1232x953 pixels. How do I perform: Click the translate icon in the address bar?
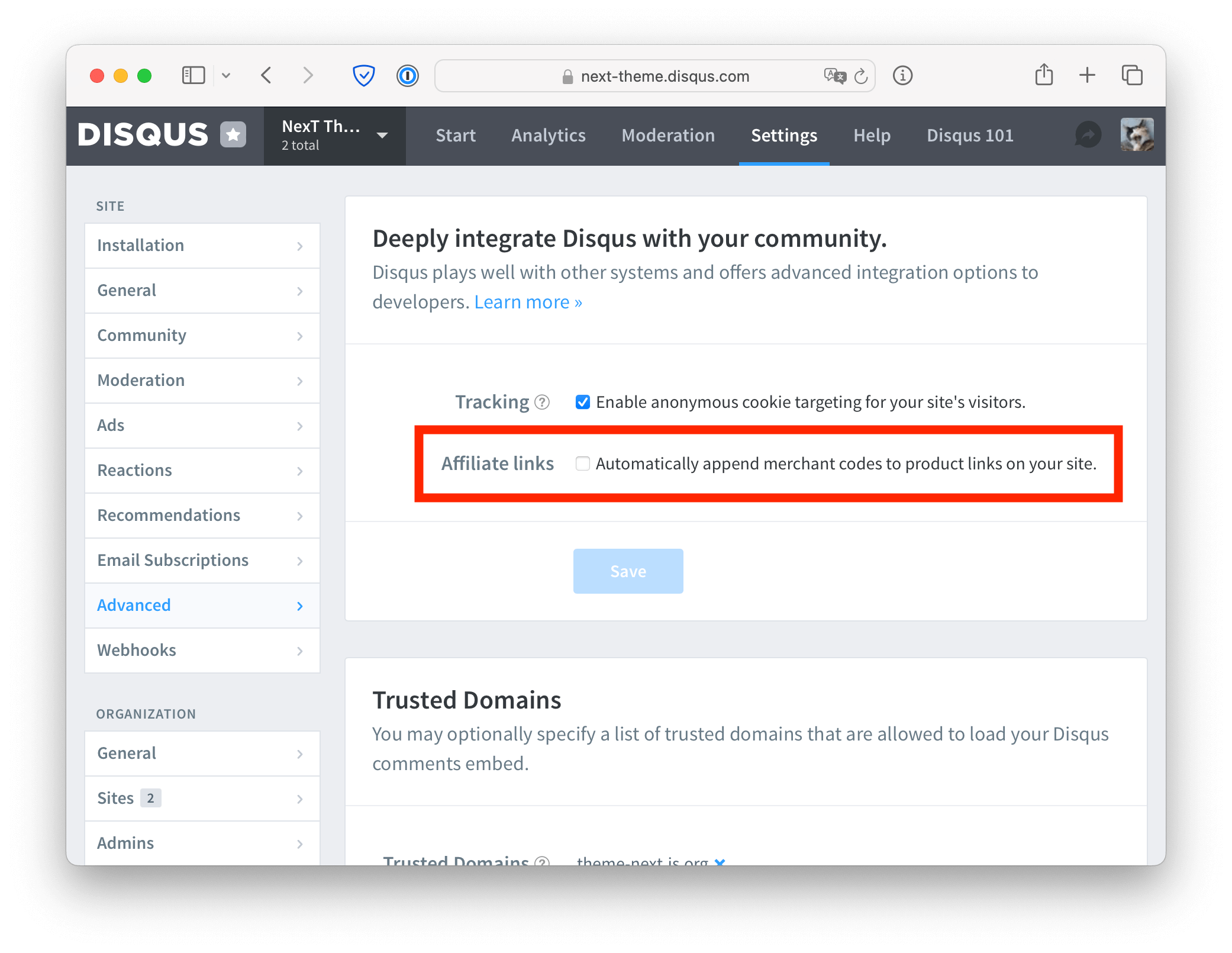pyautogui.click(x=834, y=76)
